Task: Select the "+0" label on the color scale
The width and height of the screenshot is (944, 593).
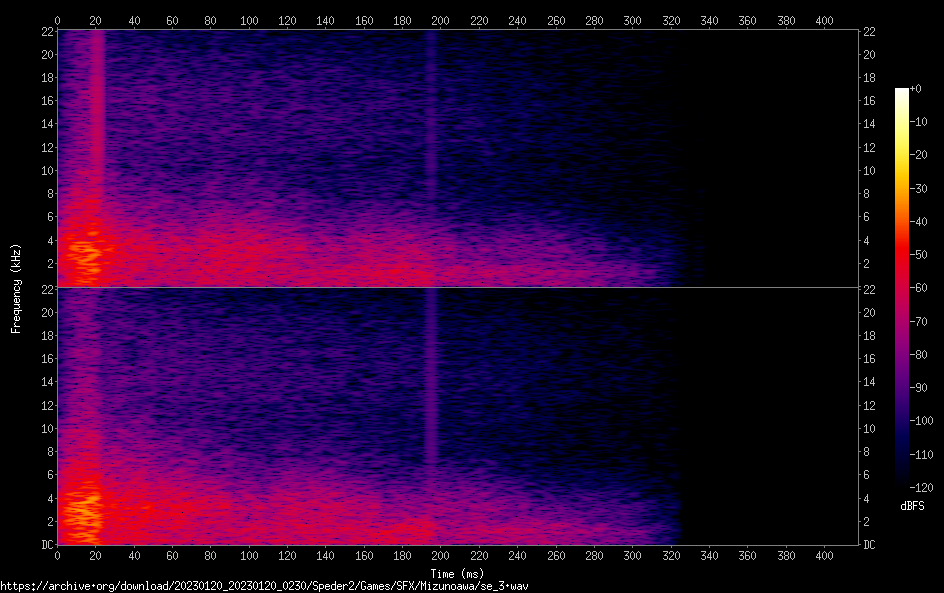Action: point(915,89)
